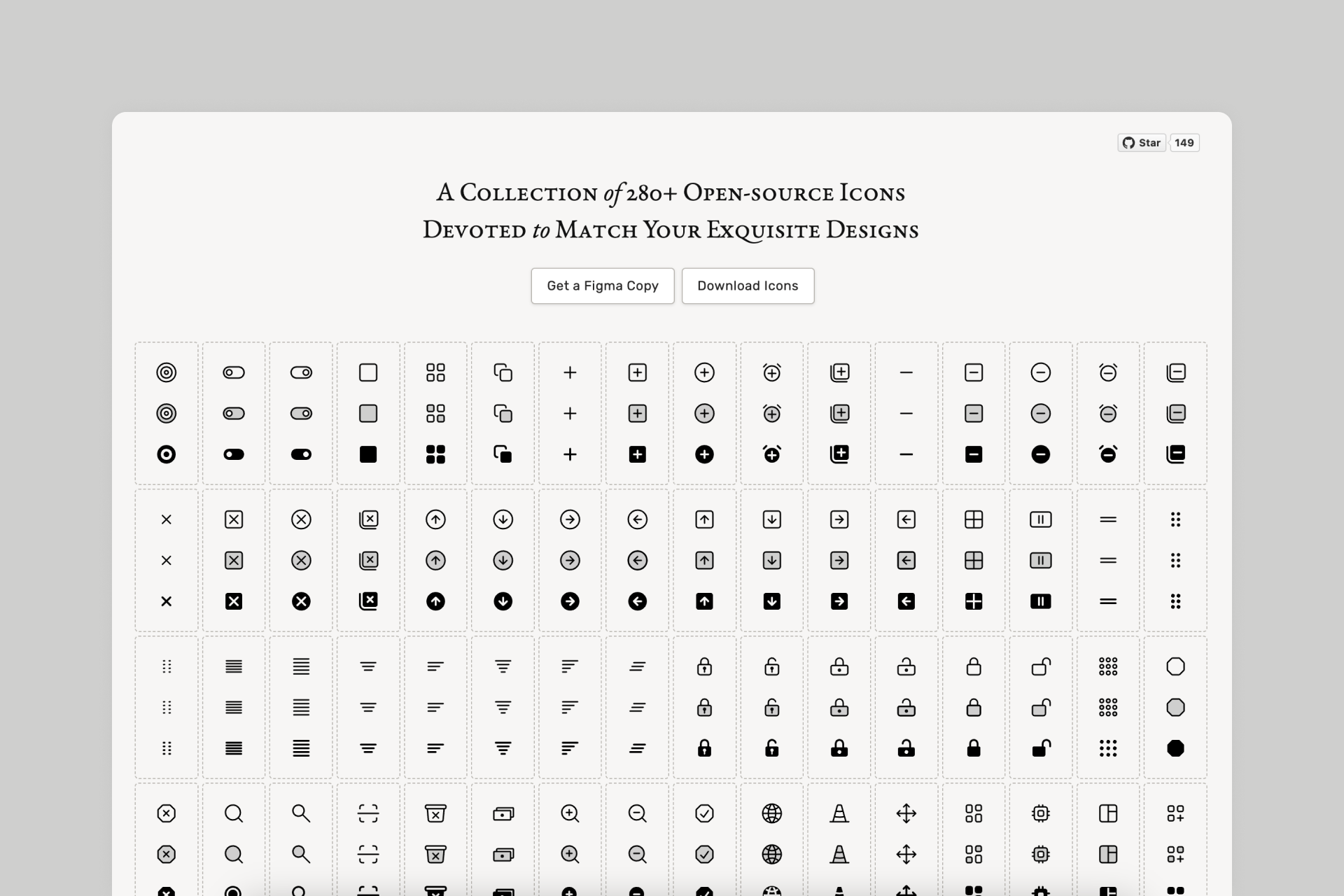The width and height of the screenshot is (1344, 896).
Task: Select the solid black pause rectangle icon
Action: click(1040, 601)
